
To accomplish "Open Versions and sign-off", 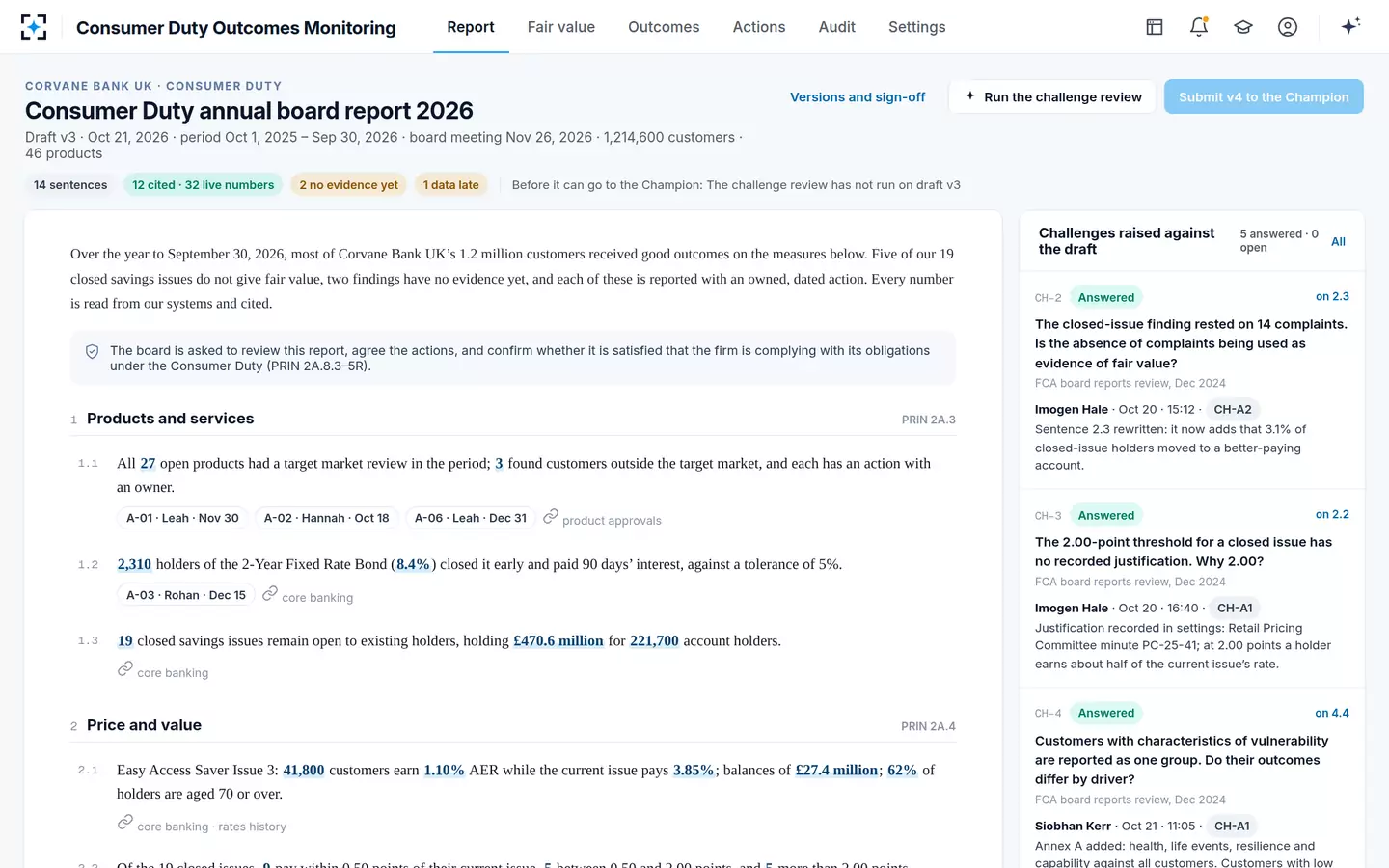I will click(x=858, y=96).
